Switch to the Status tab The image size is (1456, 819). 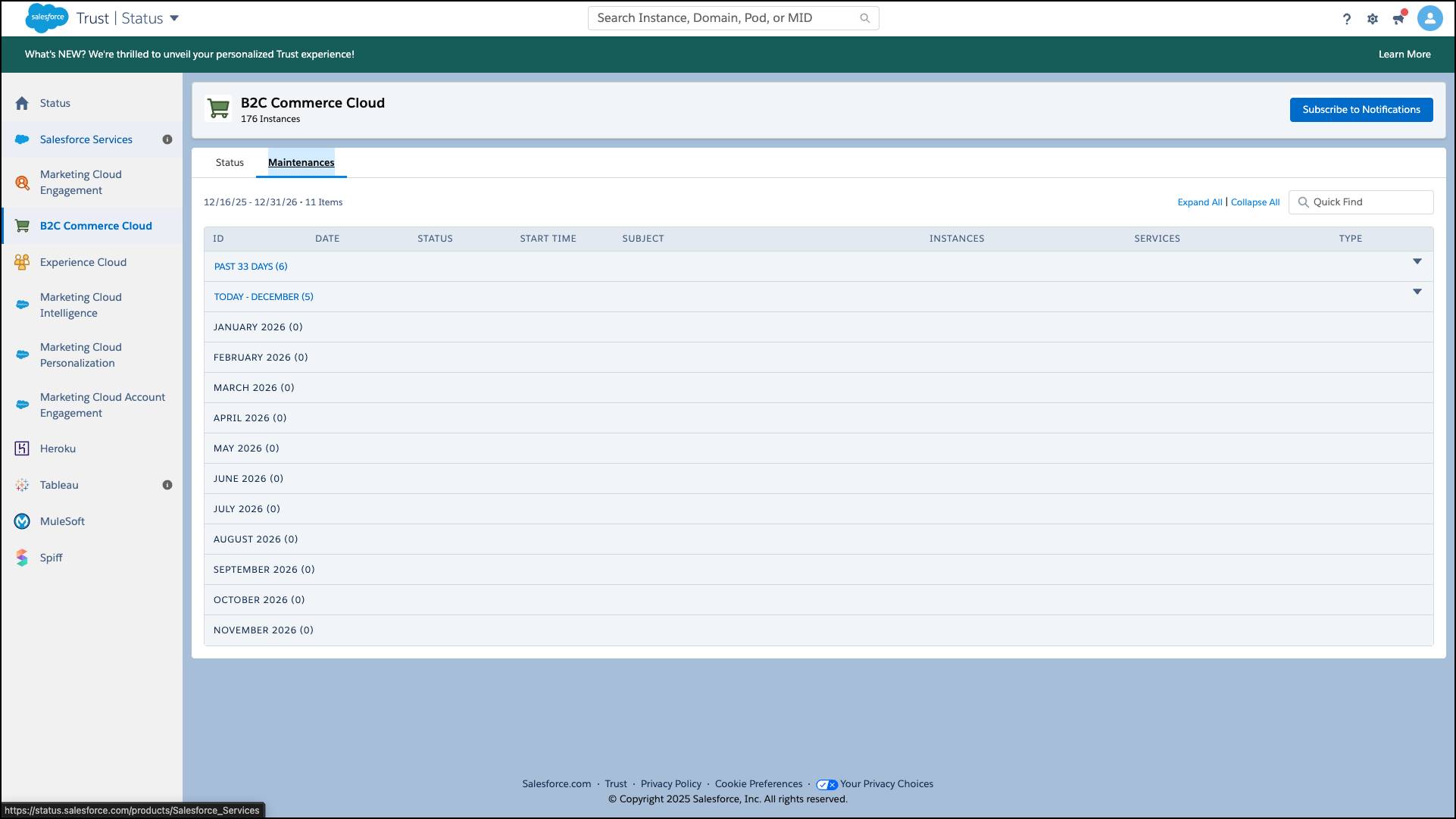230,163
